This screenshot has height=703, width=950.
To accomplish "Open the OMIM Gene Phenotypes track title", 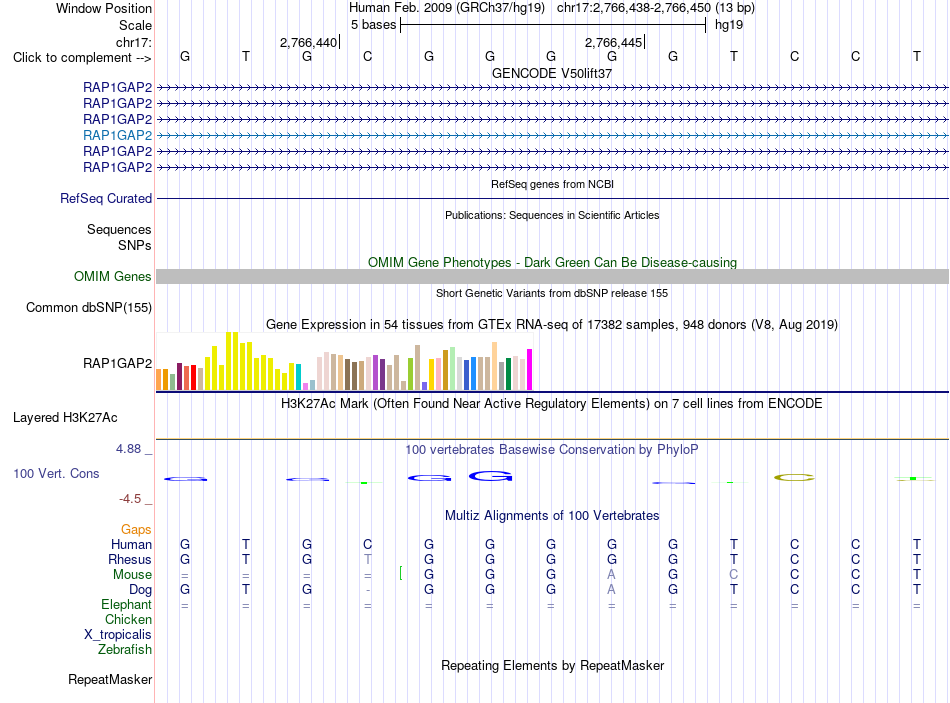I will tap(552, 262).
